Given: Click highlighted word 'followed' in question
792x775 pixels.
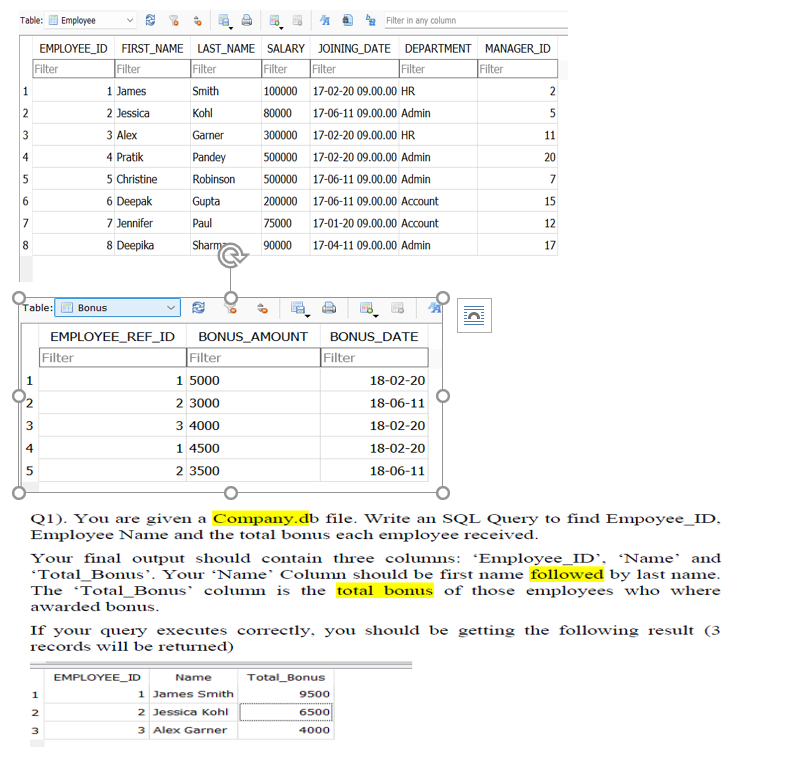Looking at the screenshot, I should click(566, 574).
